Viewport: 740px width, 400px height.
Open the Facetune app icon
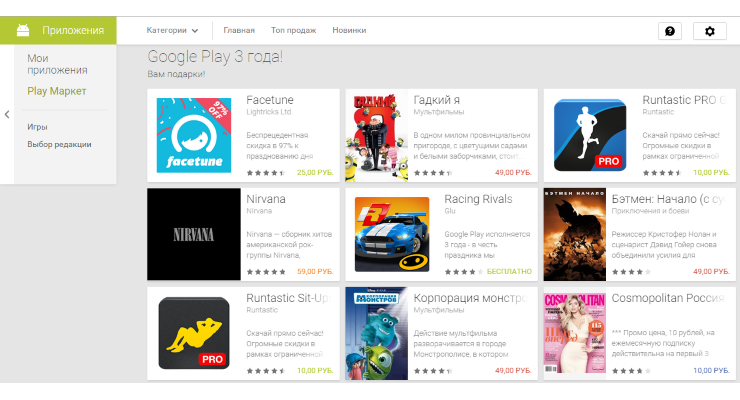tap(193, 135)
